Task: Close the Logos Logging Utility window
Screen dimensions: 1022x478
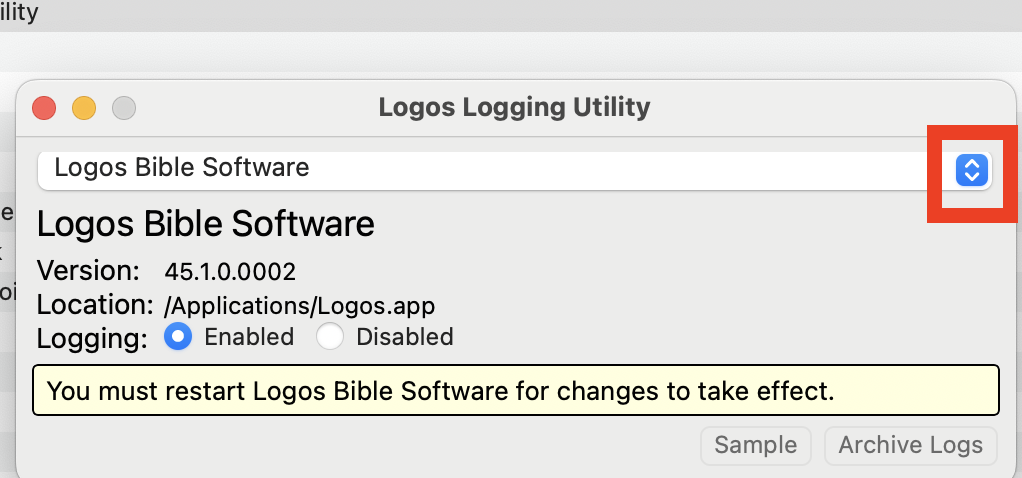Action: click(44, 107)
